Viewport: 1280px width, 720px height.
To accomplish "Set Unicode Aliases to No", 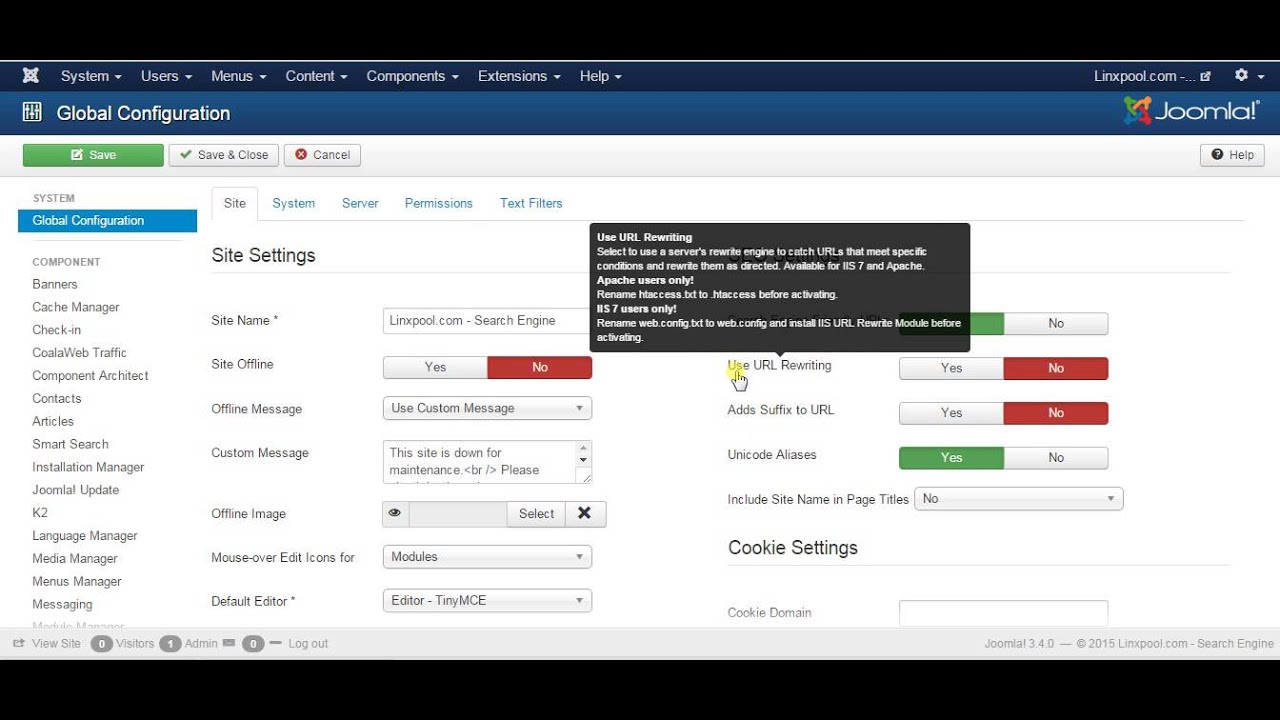I will click(1056, 458).
